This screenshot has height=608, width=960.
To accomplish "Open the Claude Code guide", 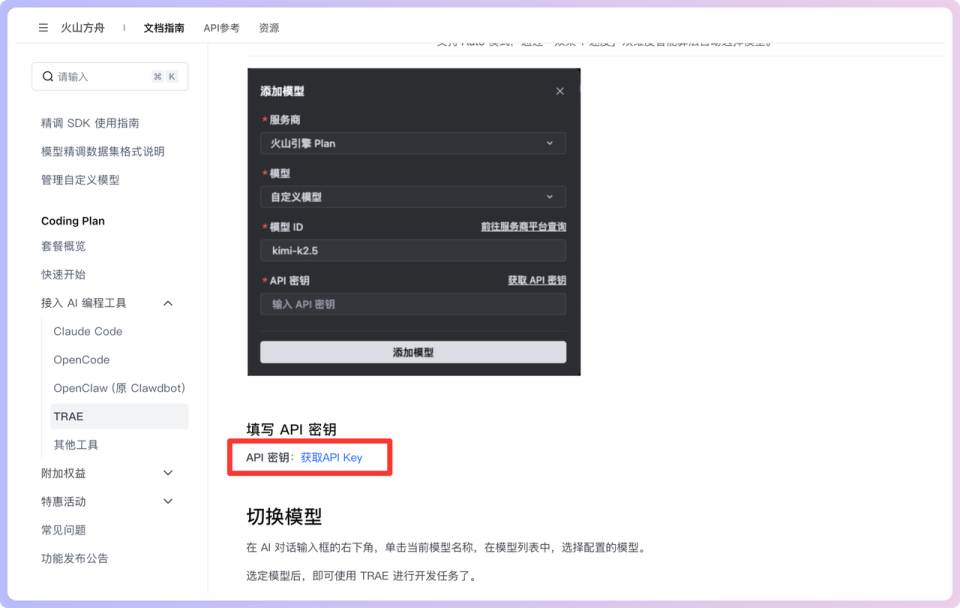I will click(x=87, y=331).
